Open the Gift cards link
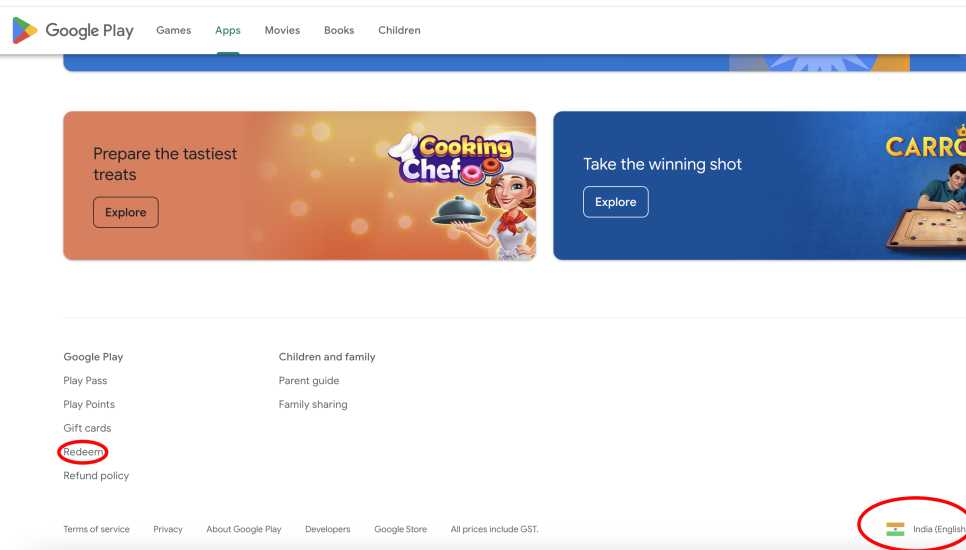This screenshot has height=550, width=966. [x=87, y=428]
